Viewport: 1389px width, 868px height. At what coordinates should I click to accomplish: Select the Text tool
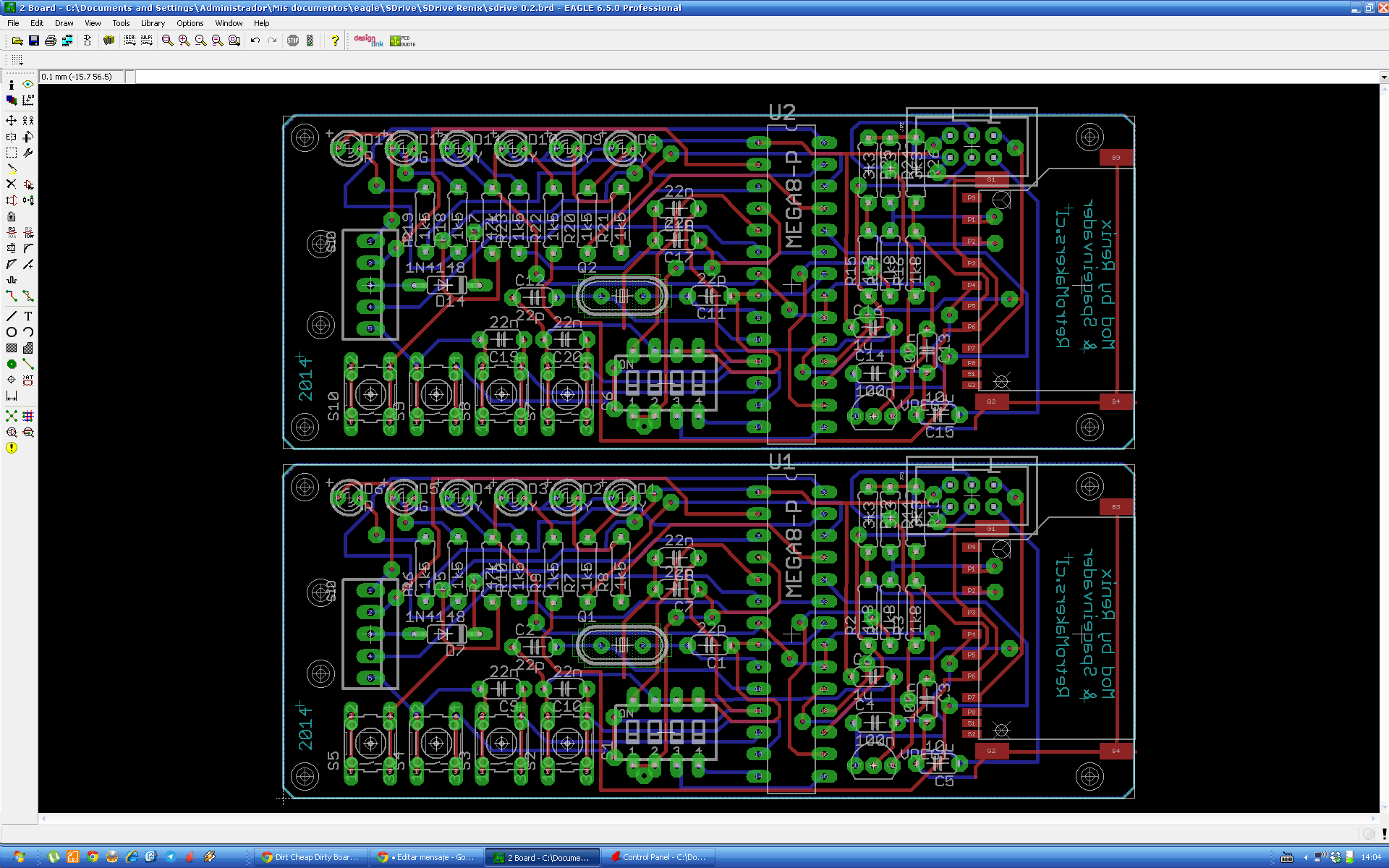[x=28, y=316]
